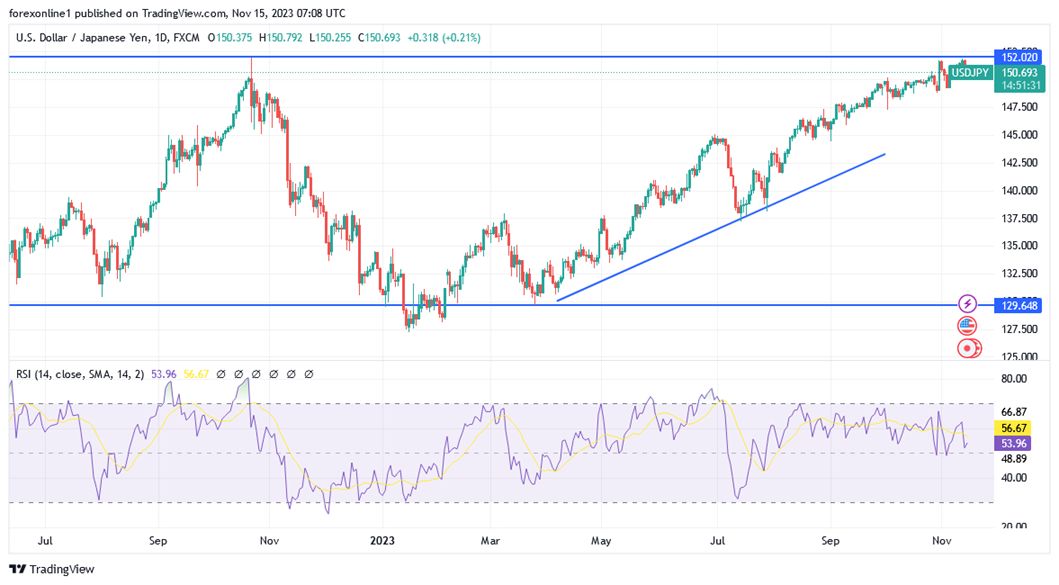Toggle the first crossed-circle visibility icon in RSI legend
This screenshot has height=585, width=1059.
click(221, 373)
